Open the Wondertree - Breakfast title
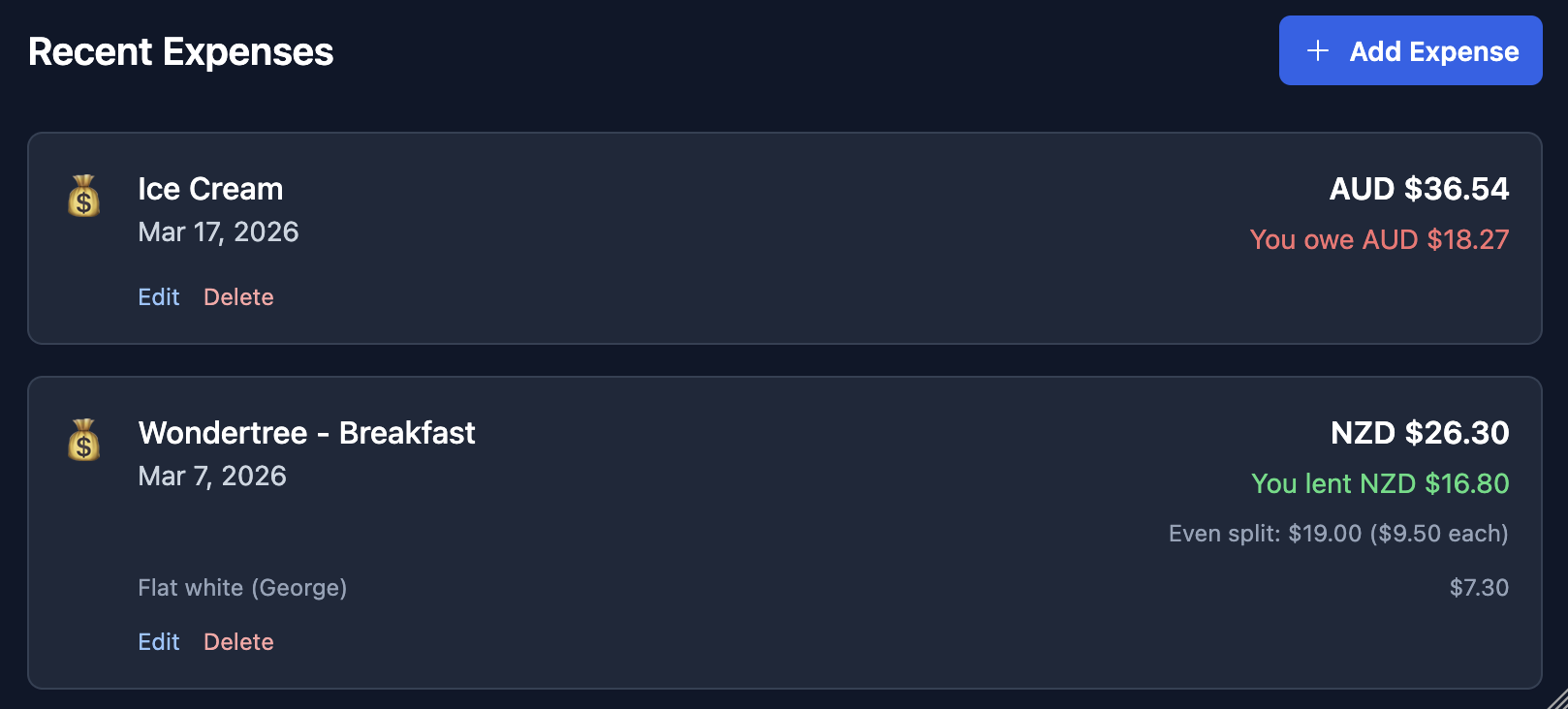This screenshot has width=1568, height=709. pyautogui.click(x=306, y=433)
